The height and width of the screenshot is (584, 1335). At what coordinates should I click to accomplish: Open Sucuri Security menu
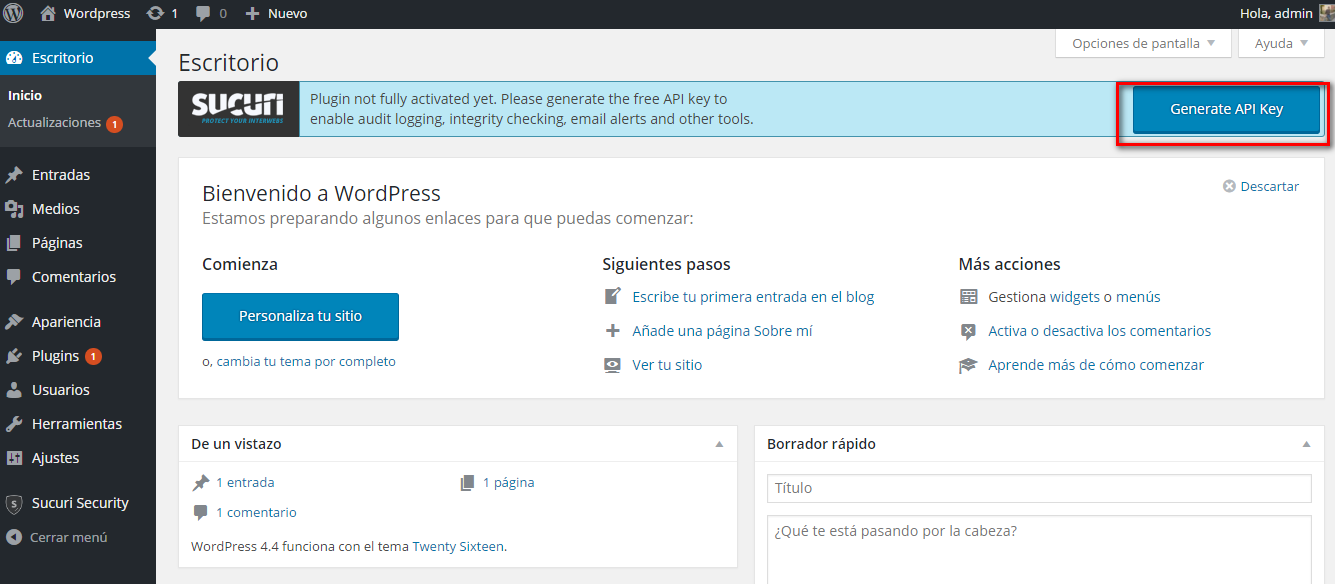[78, 503]
